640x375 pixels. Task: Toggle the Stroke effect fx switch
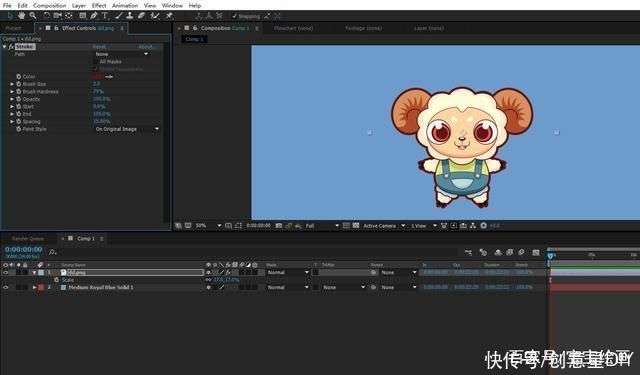[x=11, y=47]
